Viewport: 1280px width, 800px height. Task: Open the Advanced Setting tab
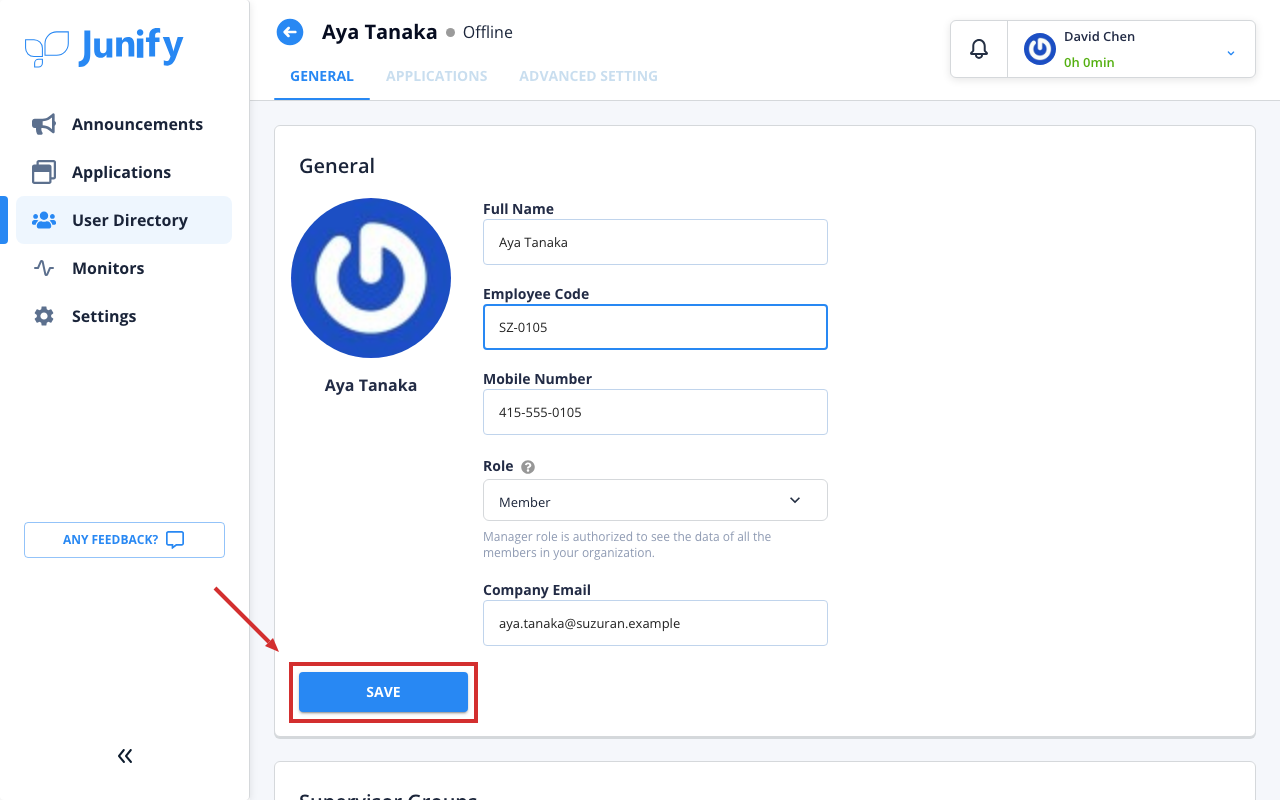coord(589,76)
